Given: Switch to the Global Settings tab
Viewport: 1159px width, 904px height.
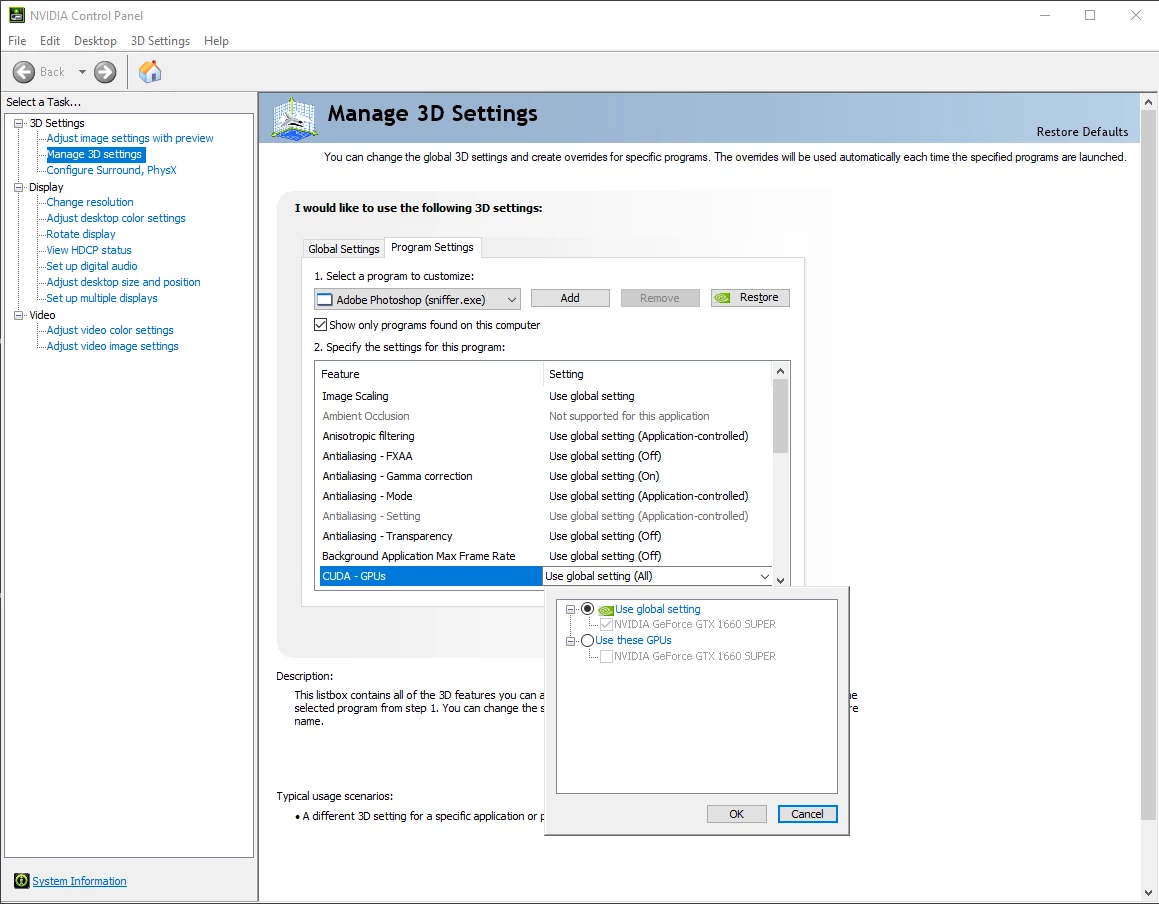Looking at the screenshot, I should (x=344, y=249).
